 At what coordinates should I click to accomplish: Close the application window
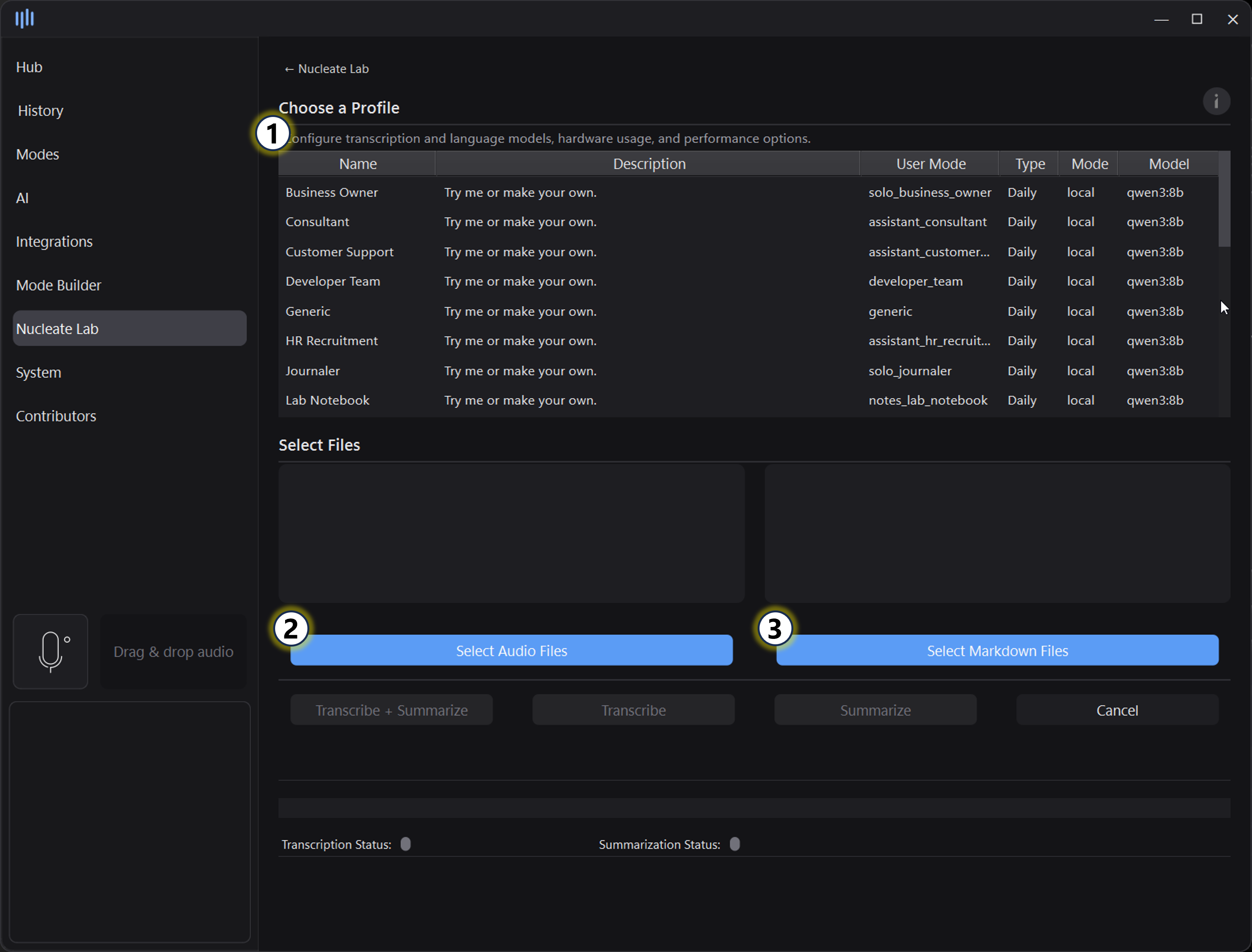pyautogui.click(x=1232, y=19)
